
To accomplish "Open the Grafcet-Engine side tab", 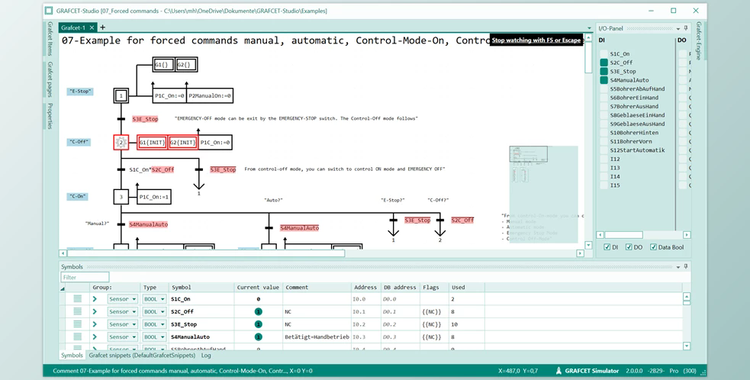I will (x=698, y=41).
